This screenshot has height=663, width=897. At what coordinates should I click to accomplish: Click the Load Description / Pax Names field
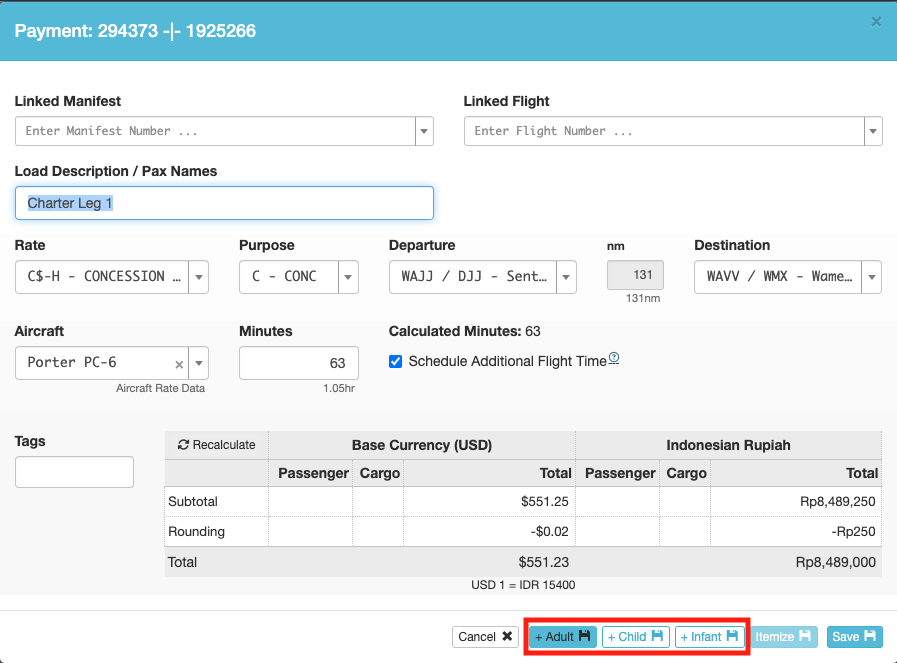click(x=224, y=203)
